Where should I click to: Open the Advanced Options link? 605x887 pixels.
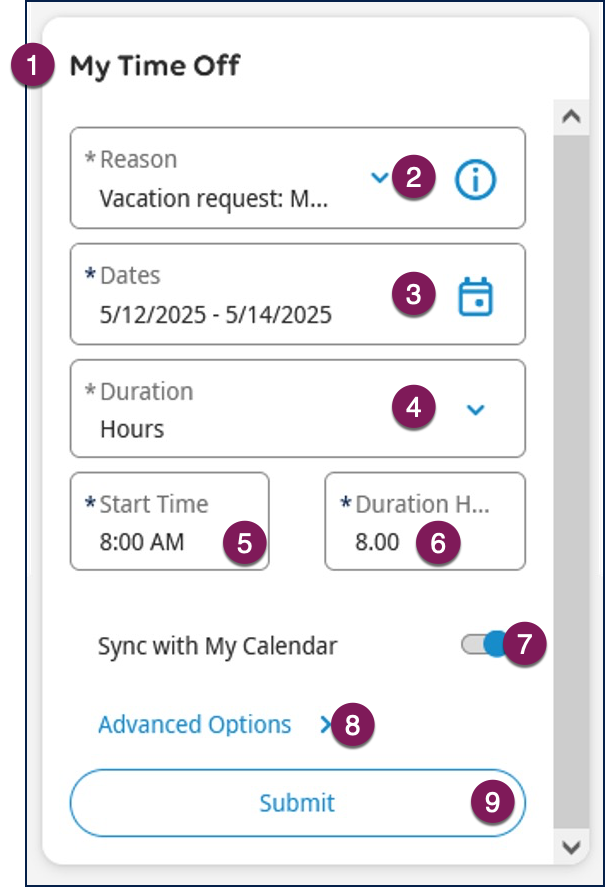[194, 725]
